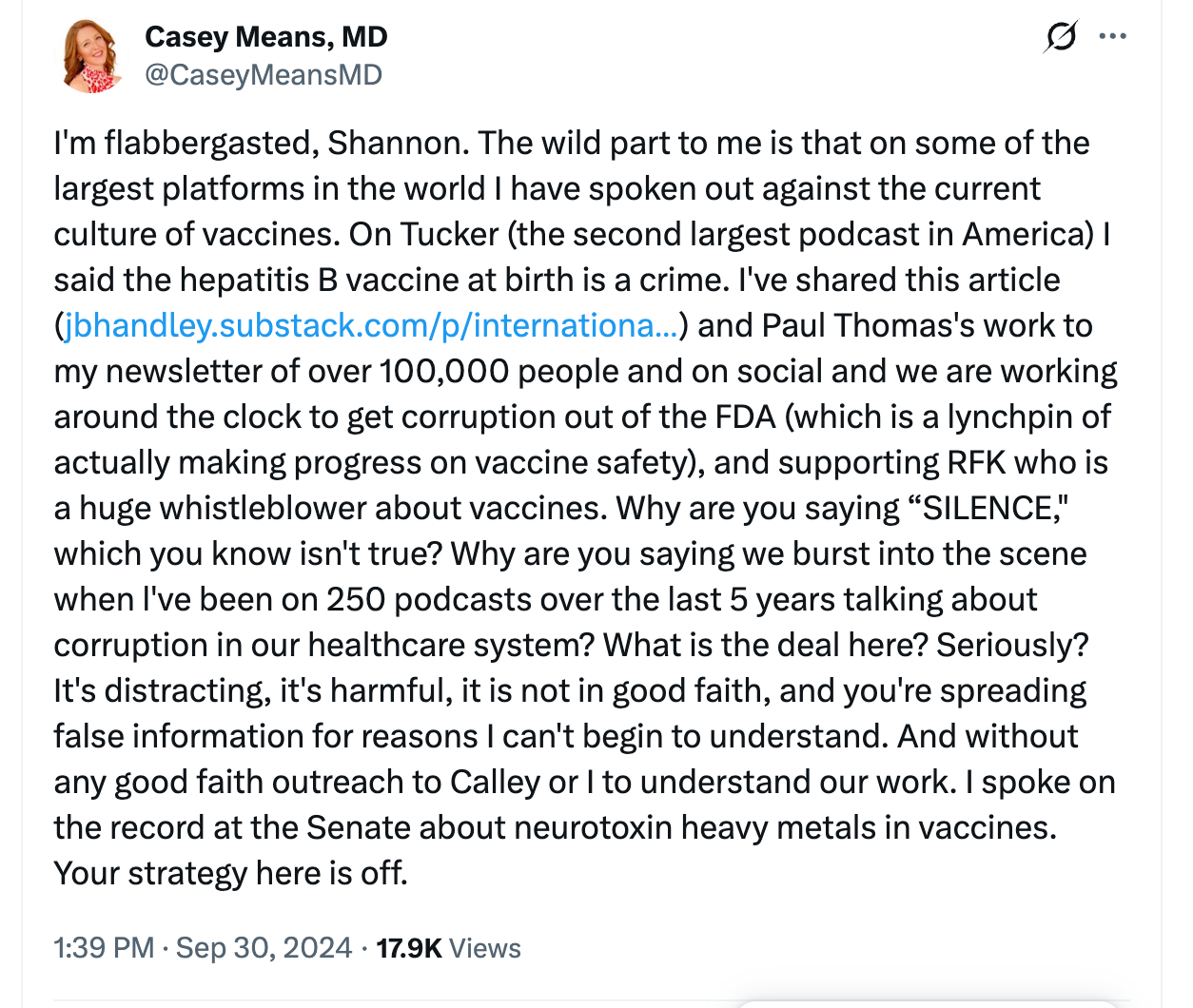
Task: View the 17.9K views count
Action: 408,948
